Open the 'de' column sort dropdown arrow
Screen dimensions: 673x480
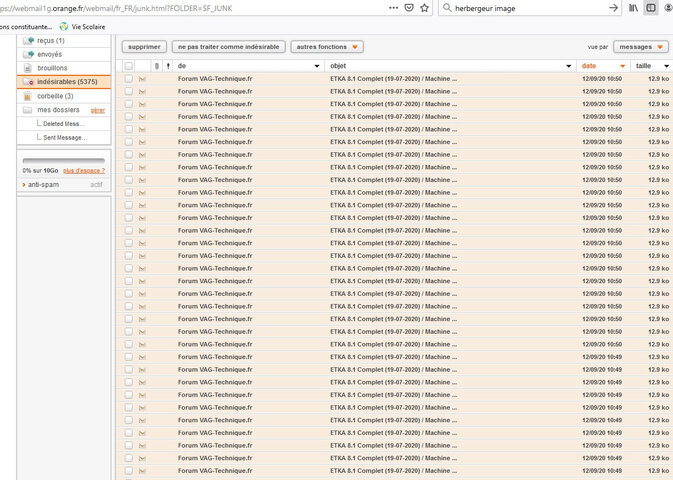point(317,66)
